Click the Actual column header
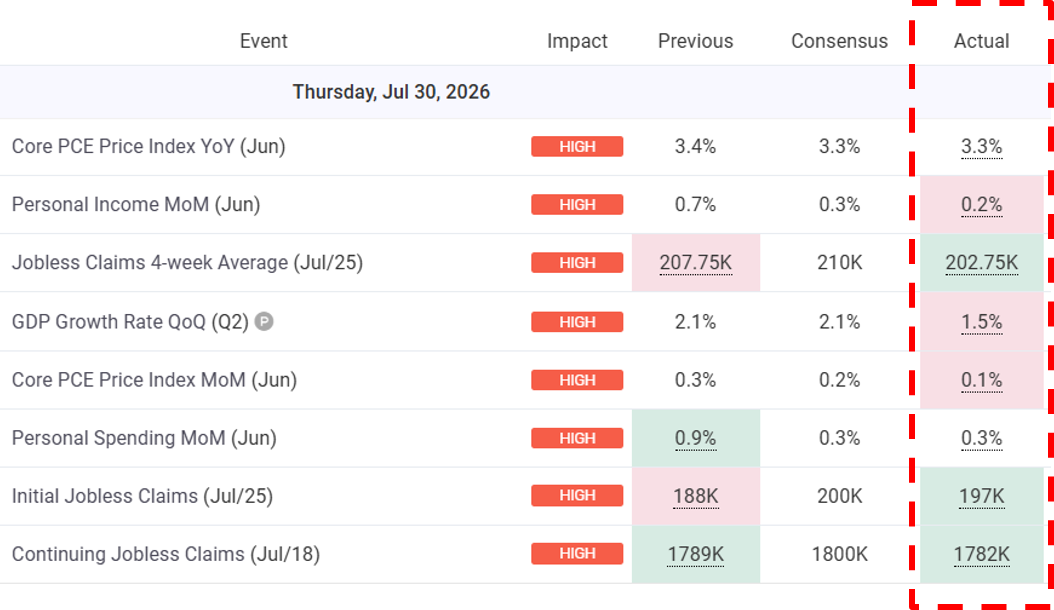This screenshot has height=610, width=1054. [x=981, y=41]
